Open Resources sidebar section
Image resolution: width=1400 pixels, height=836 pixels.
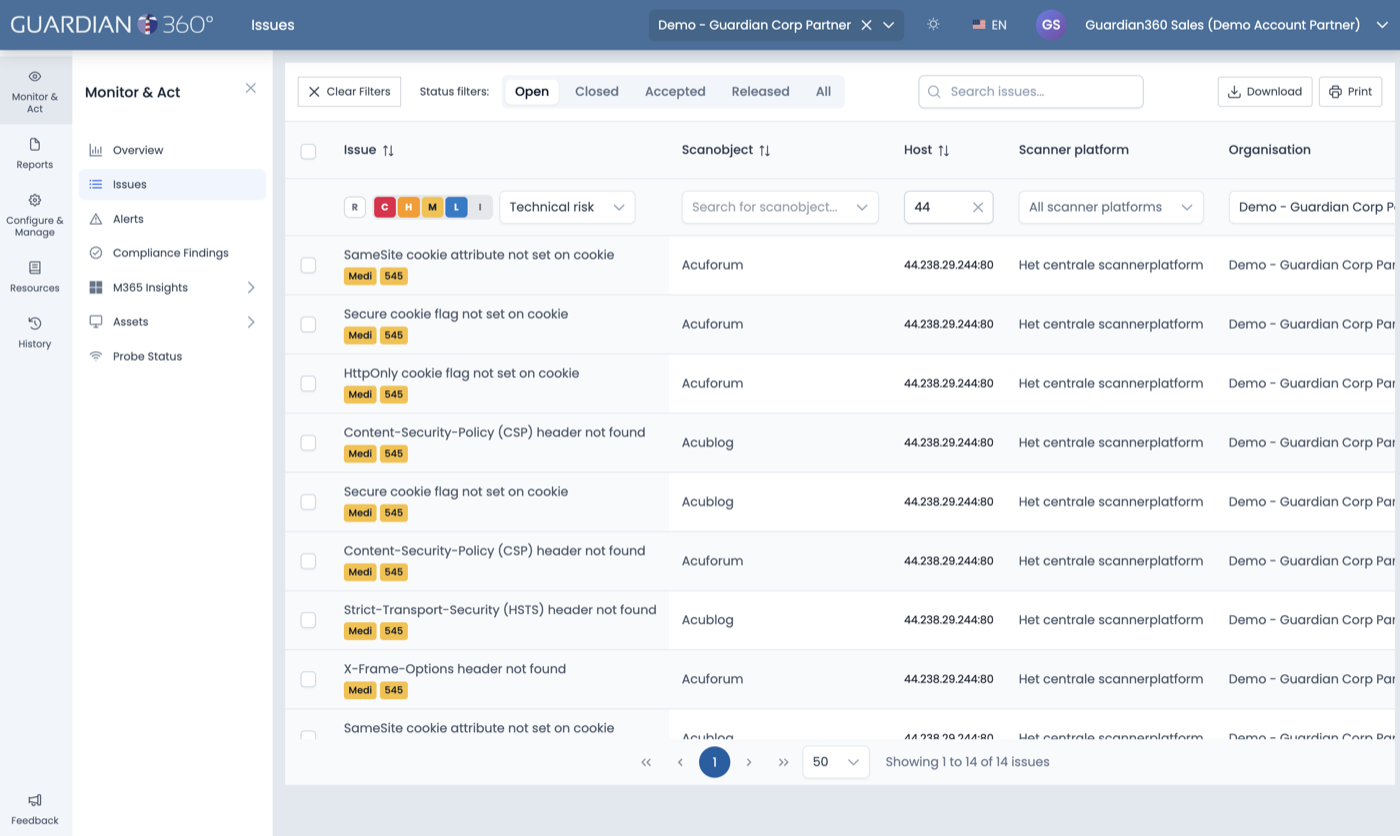coord(35,277)
